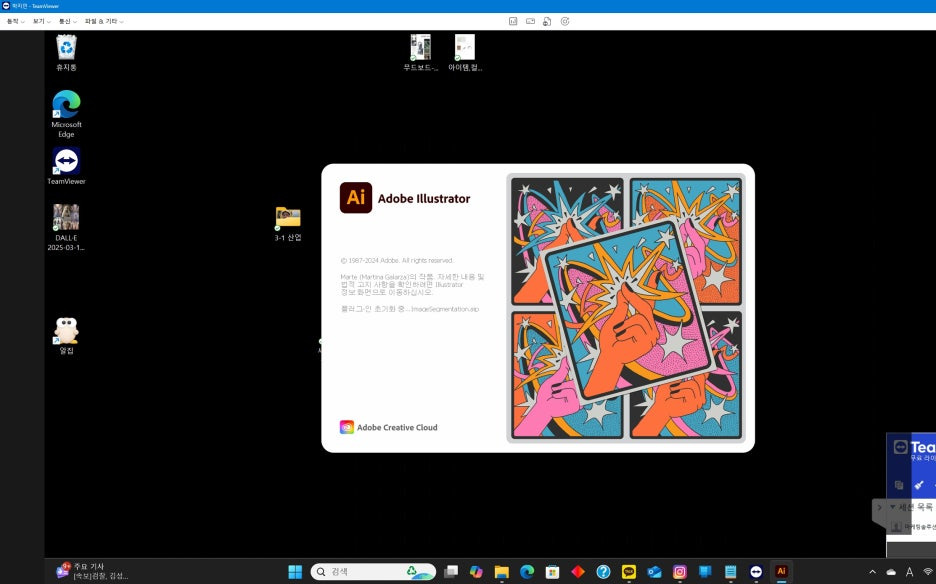Viewport: 936px width, 584px height.
Task: Click the keyboard-shaped TeamViewer toolbar icon
Action: [530, 21]
